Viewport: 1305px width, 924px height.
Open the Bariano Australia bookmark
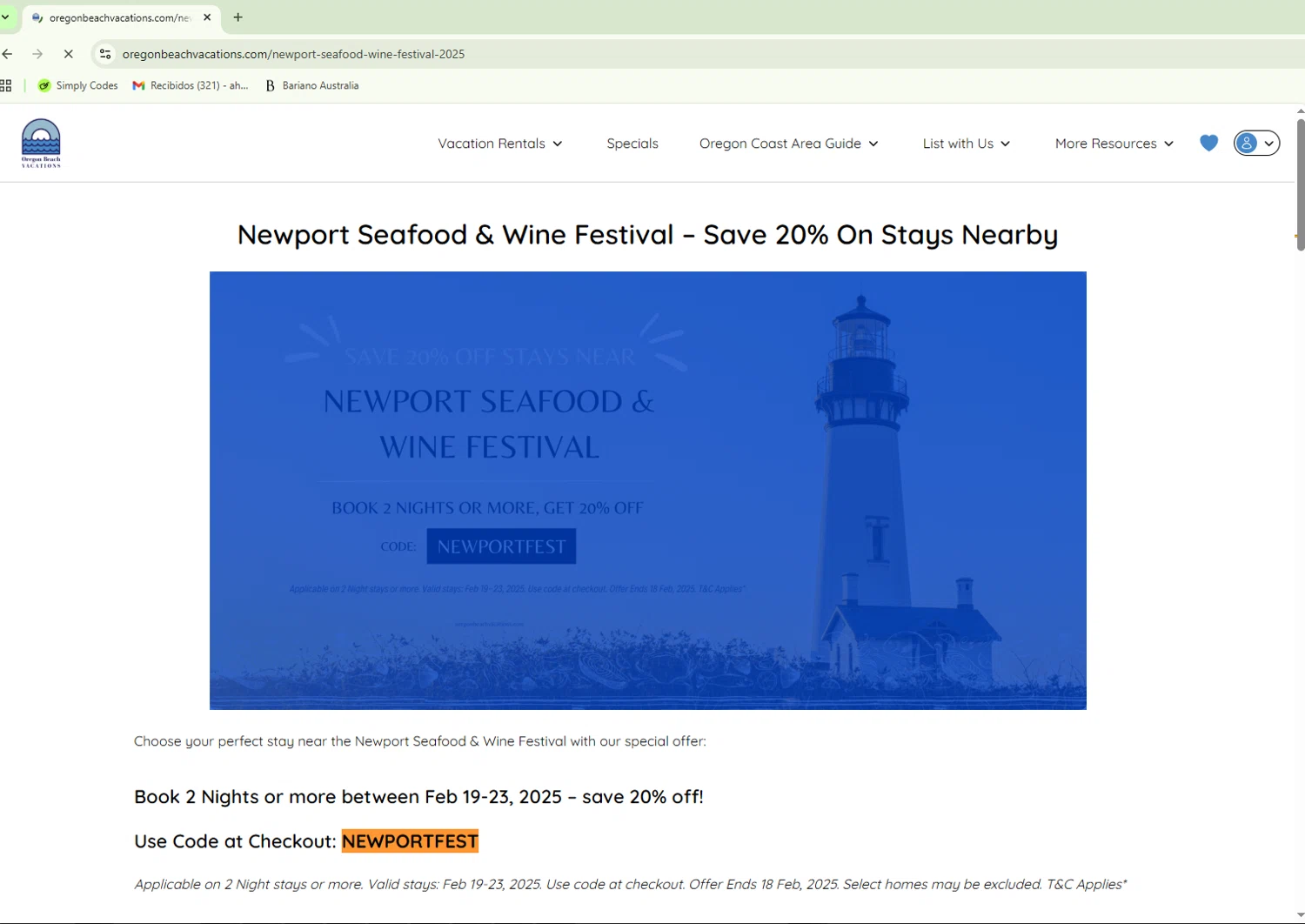tap(311, 85)
